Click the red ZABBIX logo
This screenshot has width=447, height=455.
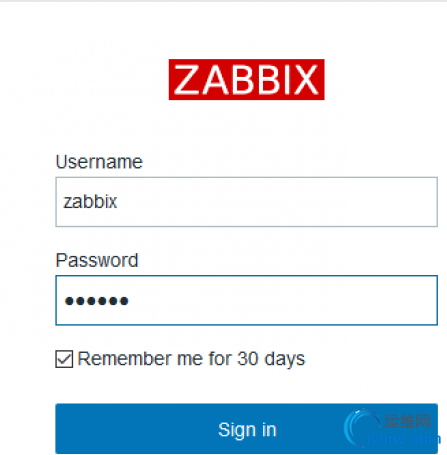click(x=246, y=79)
